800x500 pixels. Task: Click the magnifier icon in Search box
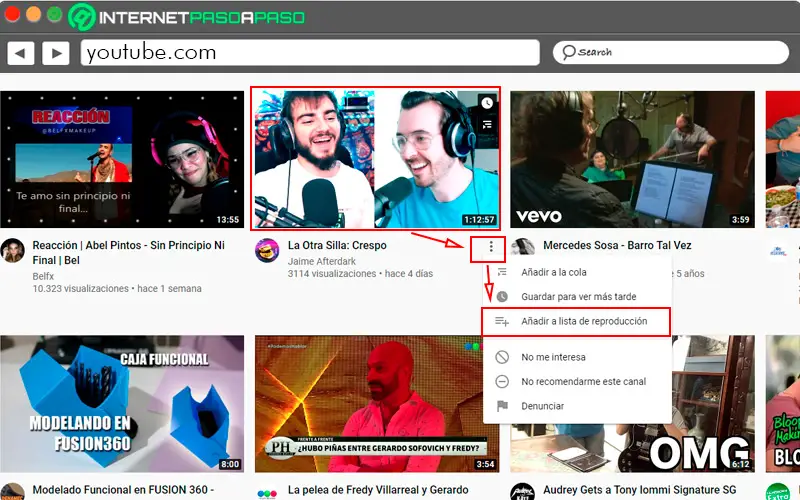pos(568,52)
